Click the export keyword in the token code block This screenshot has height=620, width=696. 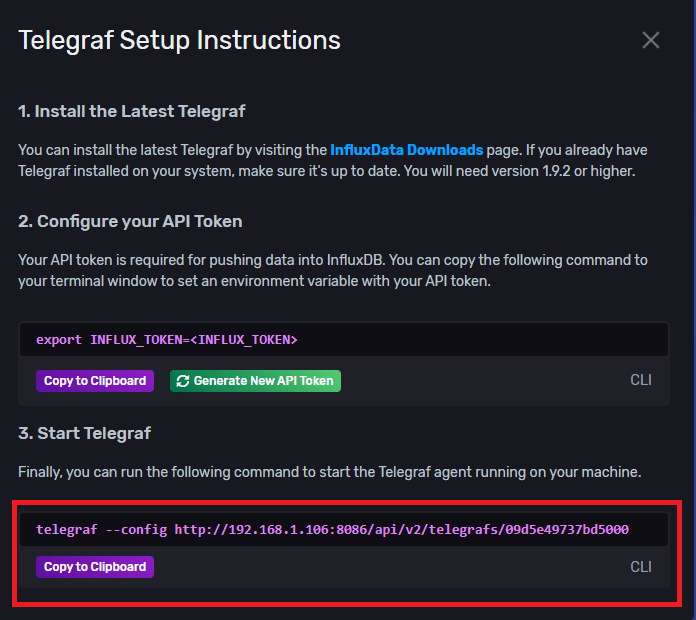[59, 340]
